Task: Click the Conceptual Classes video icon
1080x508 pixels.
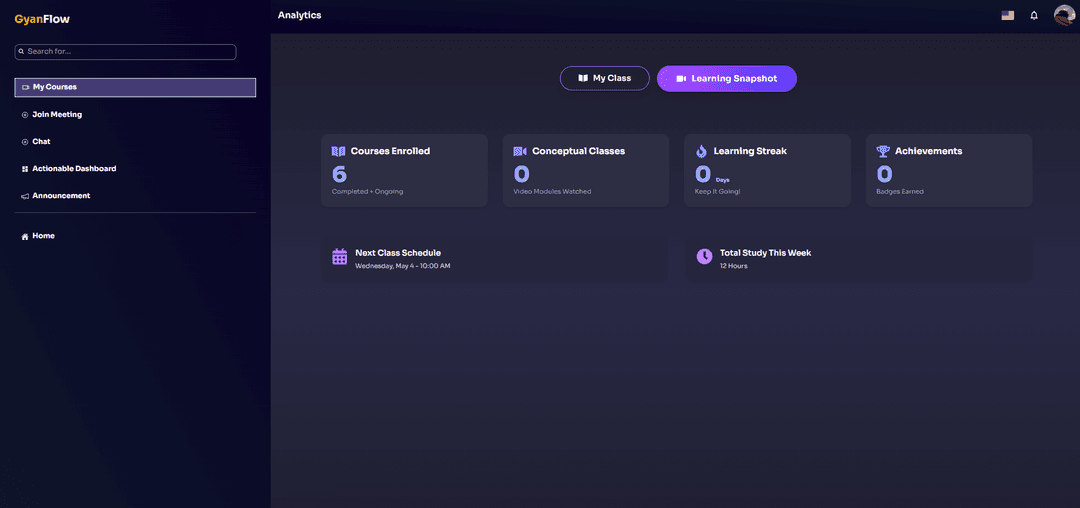Action: pyautogui.click(x=520, y=151)
